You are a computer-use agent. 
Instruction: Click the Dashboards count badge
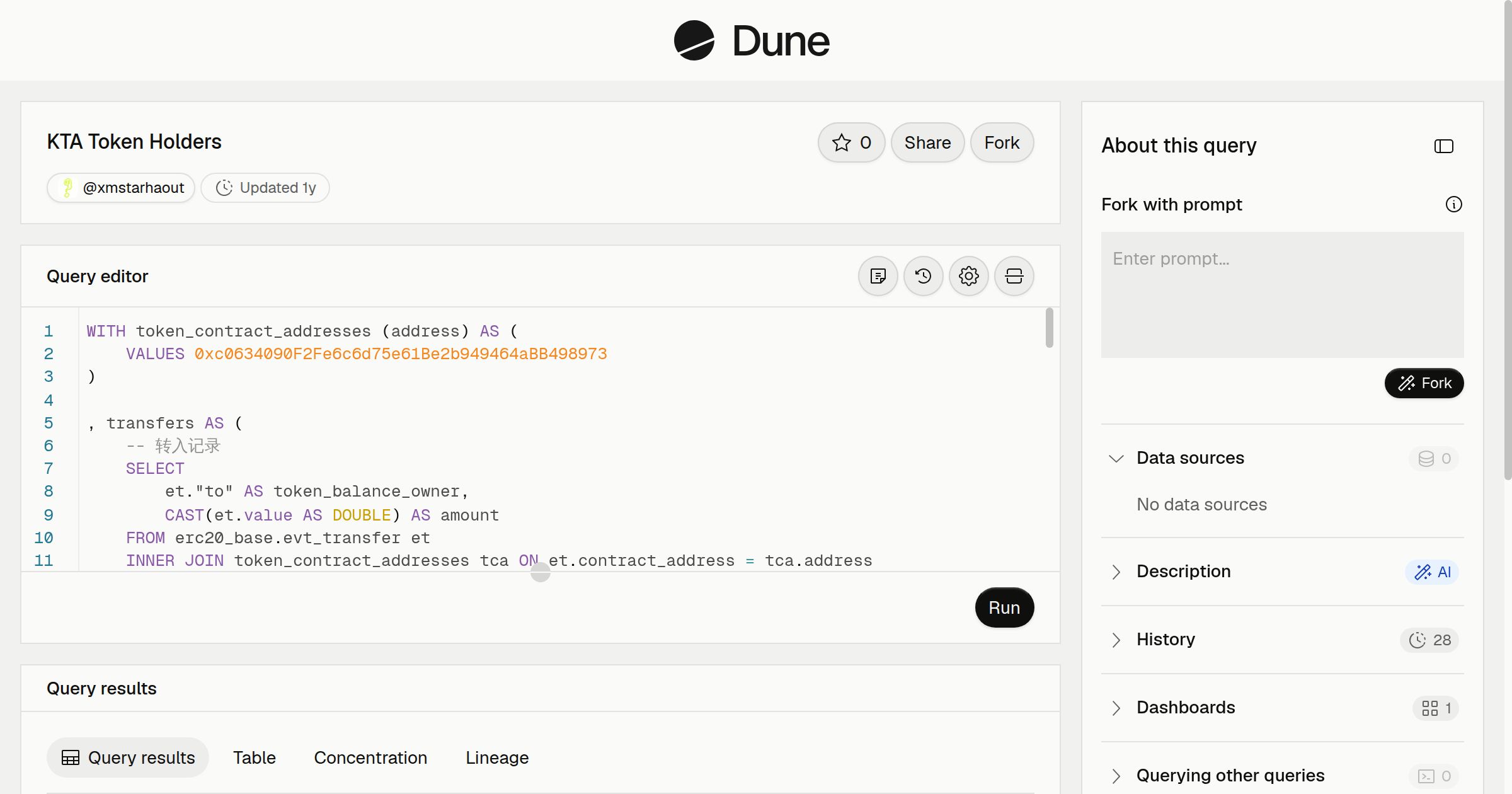1435,708
